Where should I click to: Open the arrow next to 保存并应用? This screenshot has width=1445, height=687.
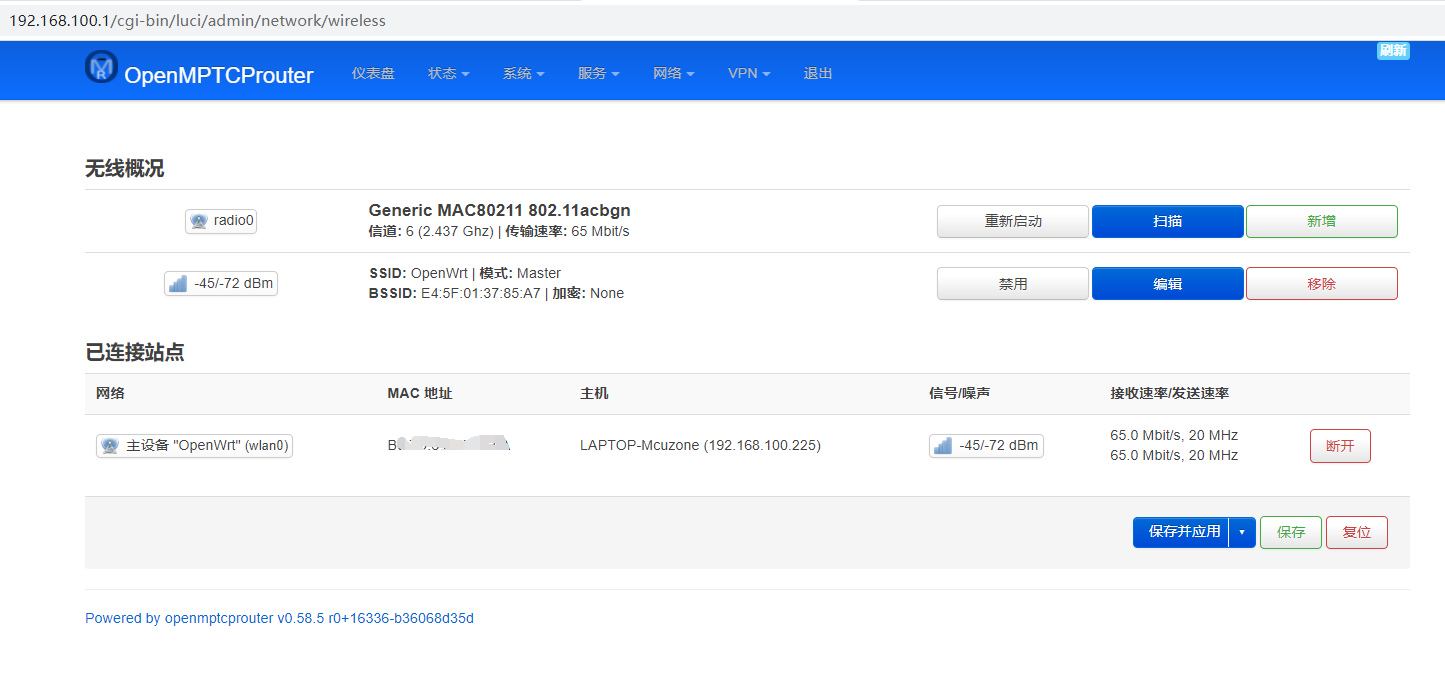pos(1242,532)
